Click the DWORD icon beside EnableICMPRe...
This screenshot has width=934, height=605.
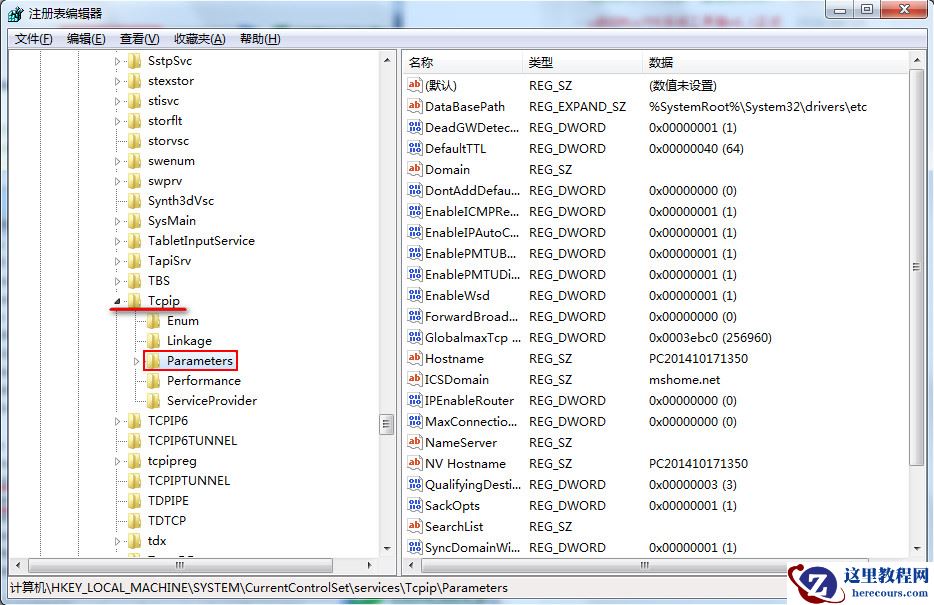[415, 211]
